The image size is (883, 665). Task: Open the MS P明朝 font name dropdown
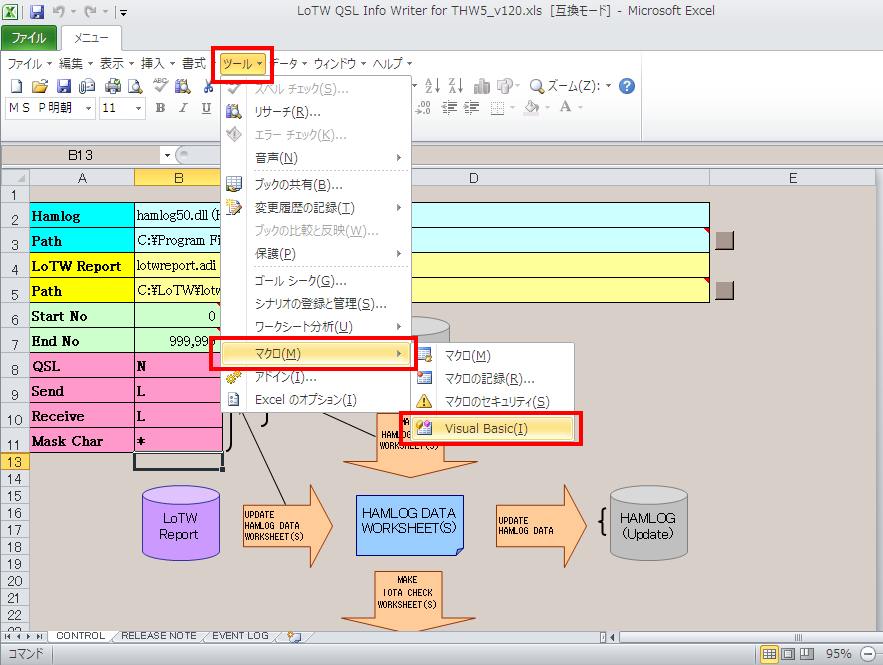coord(88,108)
